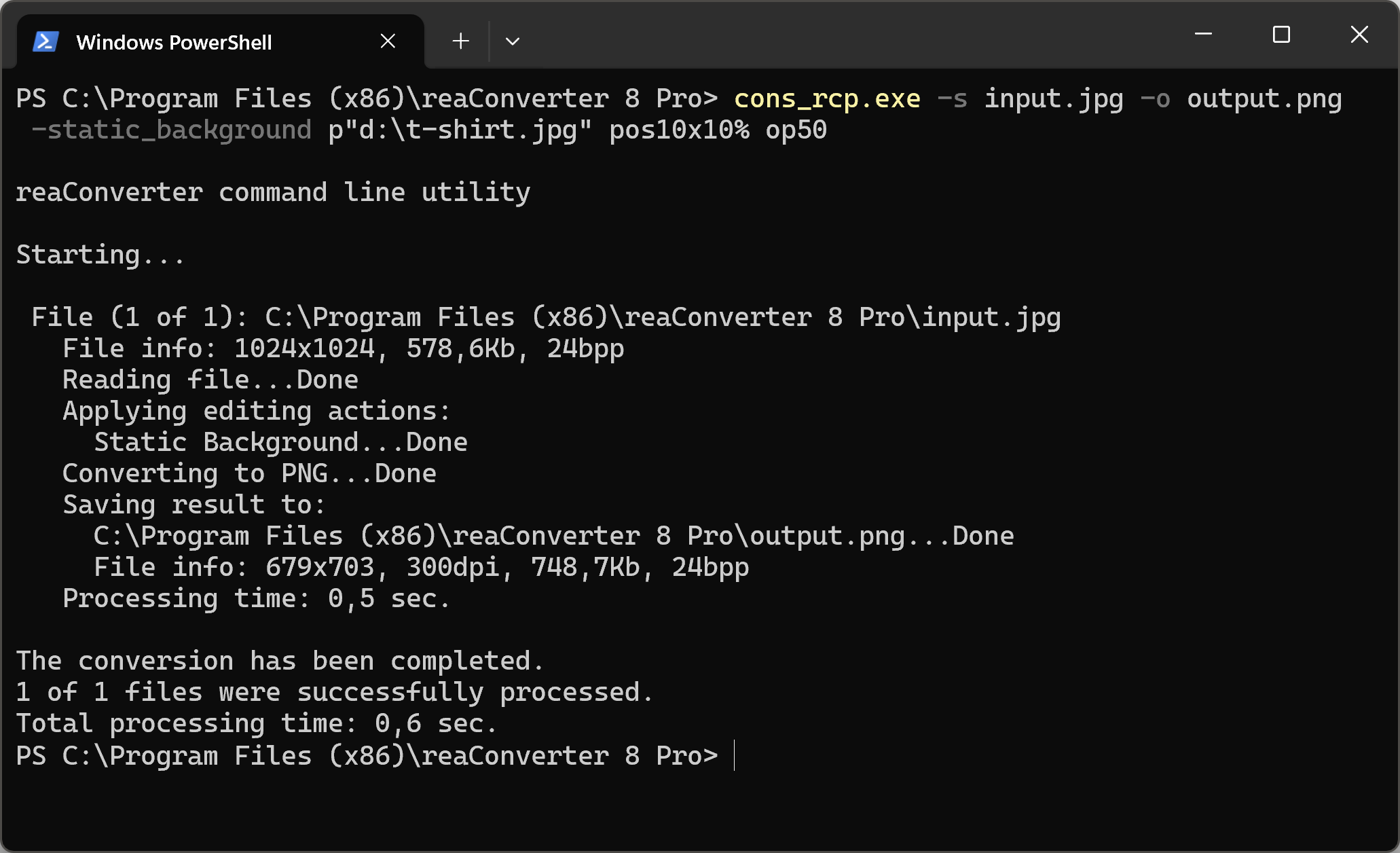Click the "reaConverter command line utility" line
The width and height of the screenshot is (1400, 853).
tap(273, 193)
